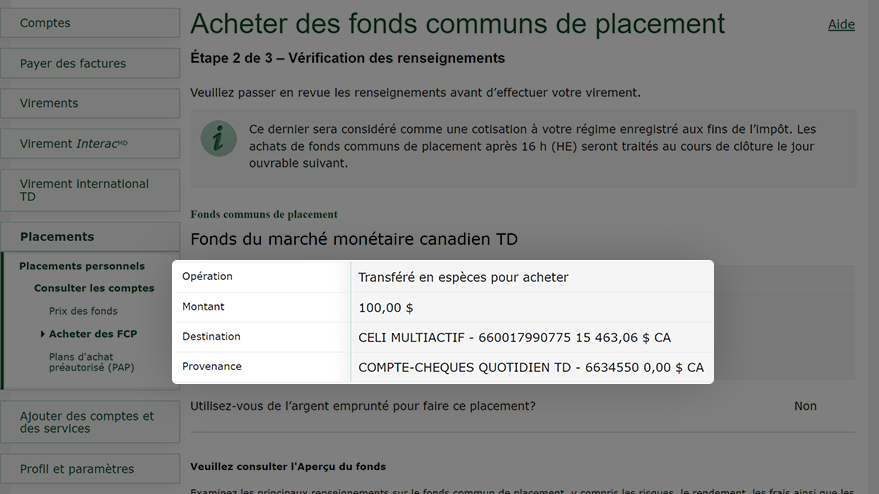Click the Aide help link
The height and width of the screenshot is (494, 879).
[841, 24]
